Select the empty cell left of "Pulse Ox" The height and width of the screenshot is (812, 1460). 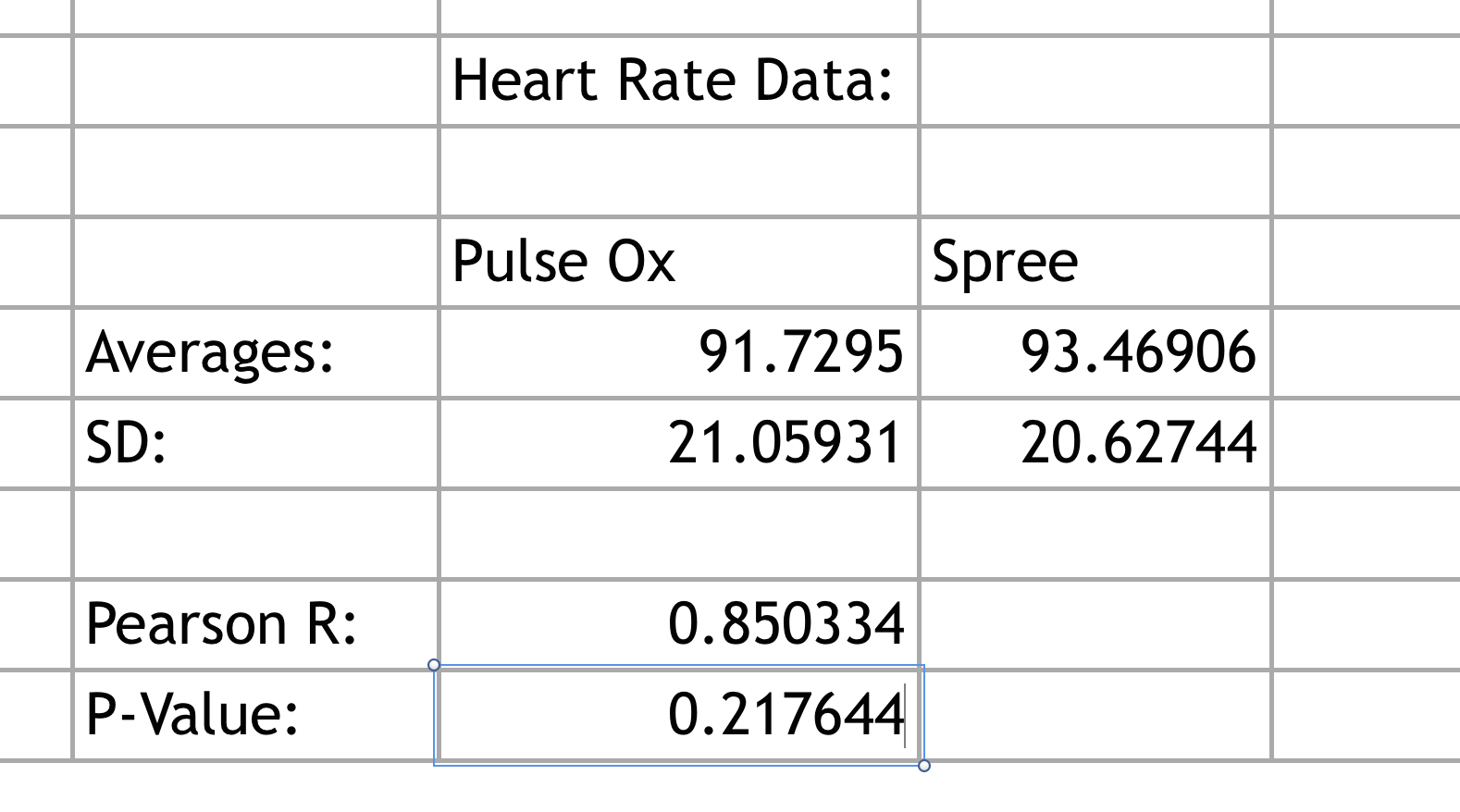[x=255, y=262]
